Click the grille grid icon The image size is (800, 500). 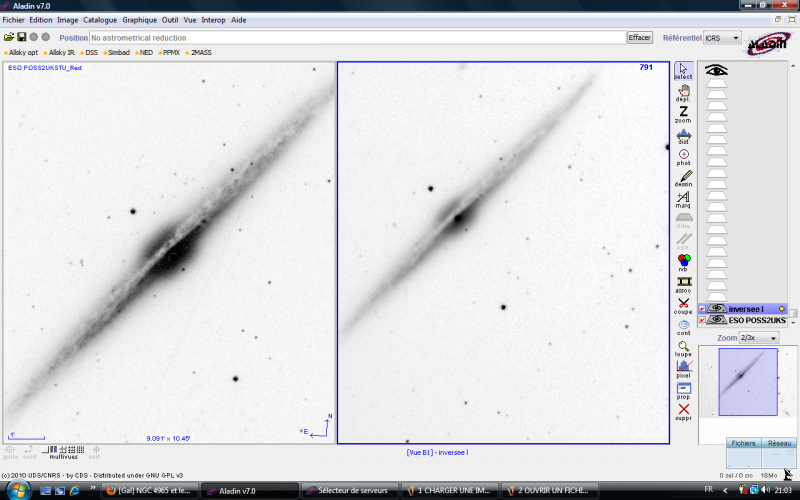coord(10,453)
